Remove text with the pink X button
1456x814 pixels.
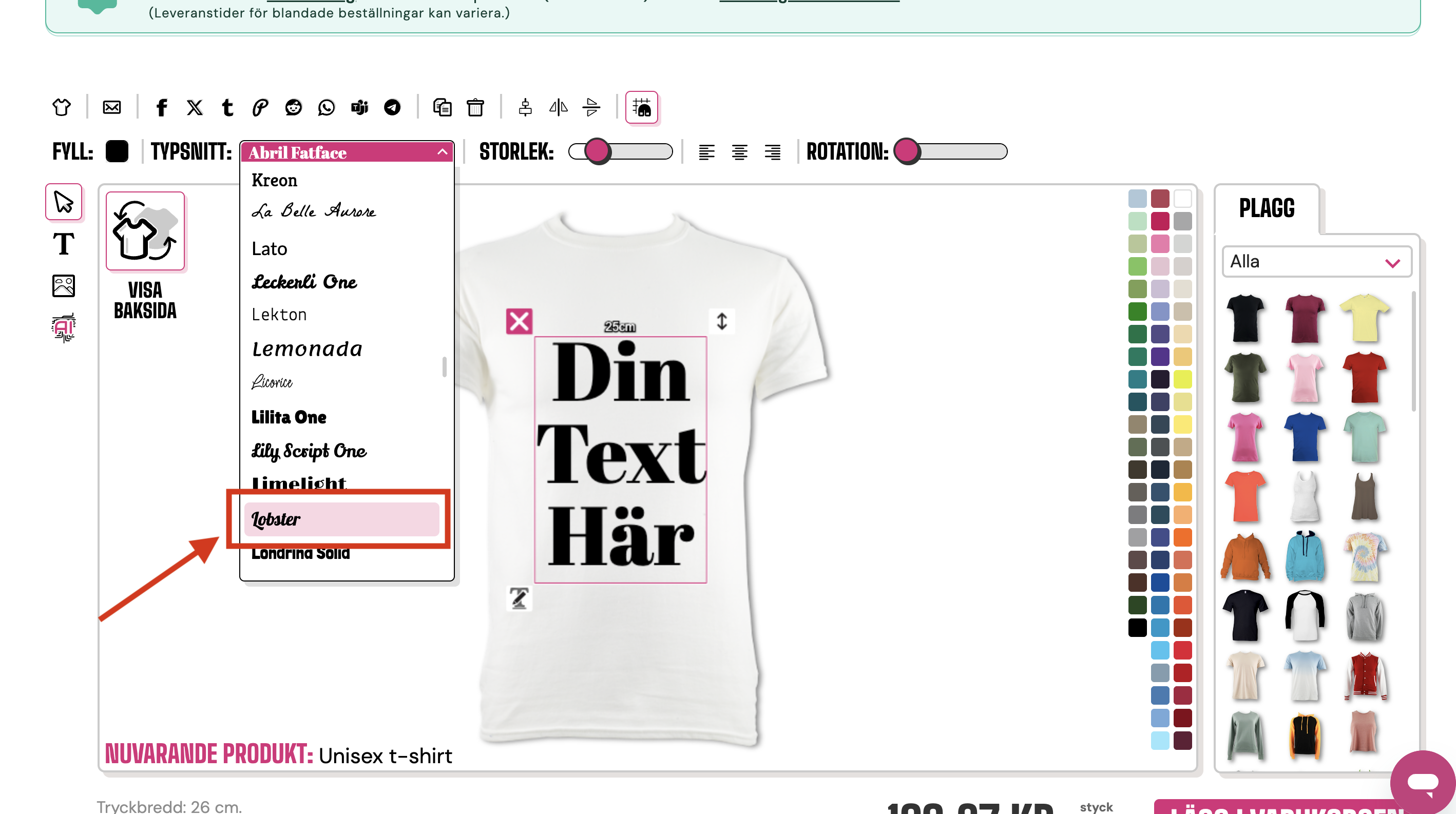[519, 321]
